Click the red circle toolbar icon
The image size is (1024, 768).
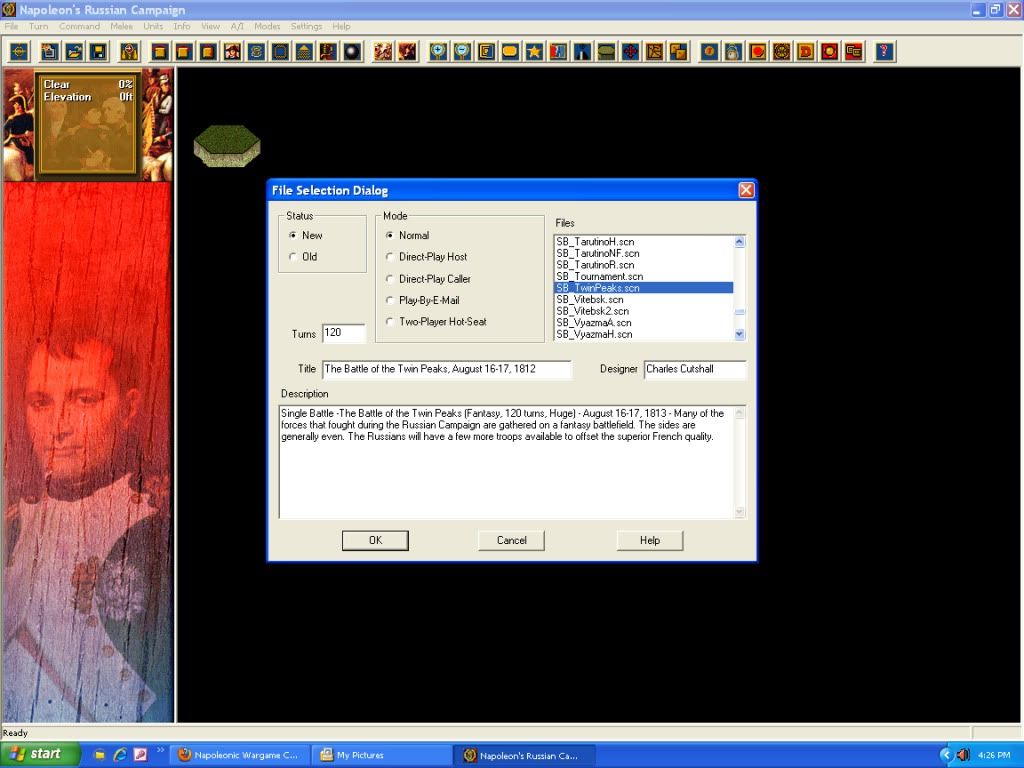point(757,52)
